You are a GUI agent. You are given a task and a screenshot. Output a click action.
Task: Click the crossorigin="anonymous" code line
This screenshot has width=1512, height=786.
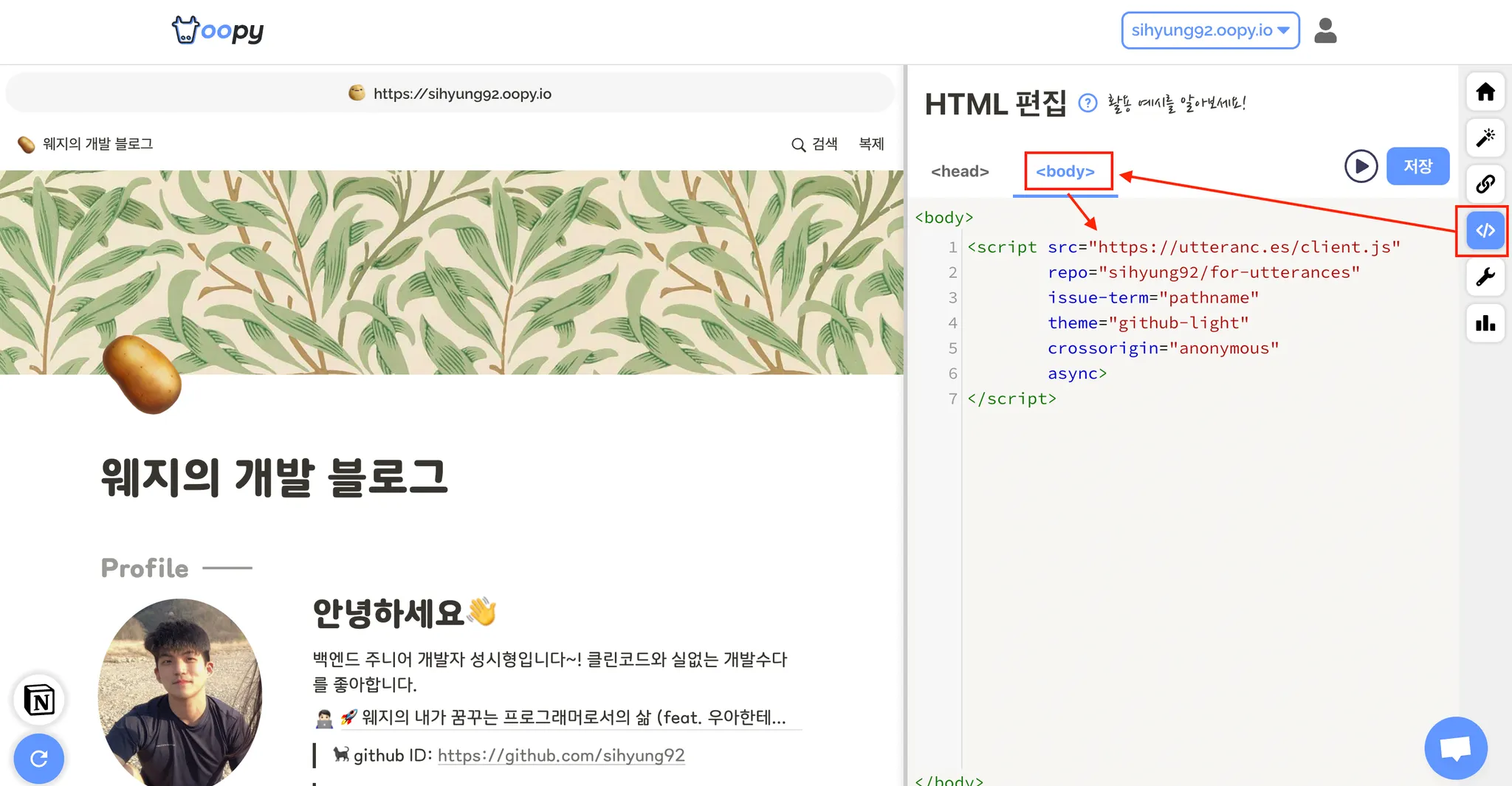(1163, 348)
